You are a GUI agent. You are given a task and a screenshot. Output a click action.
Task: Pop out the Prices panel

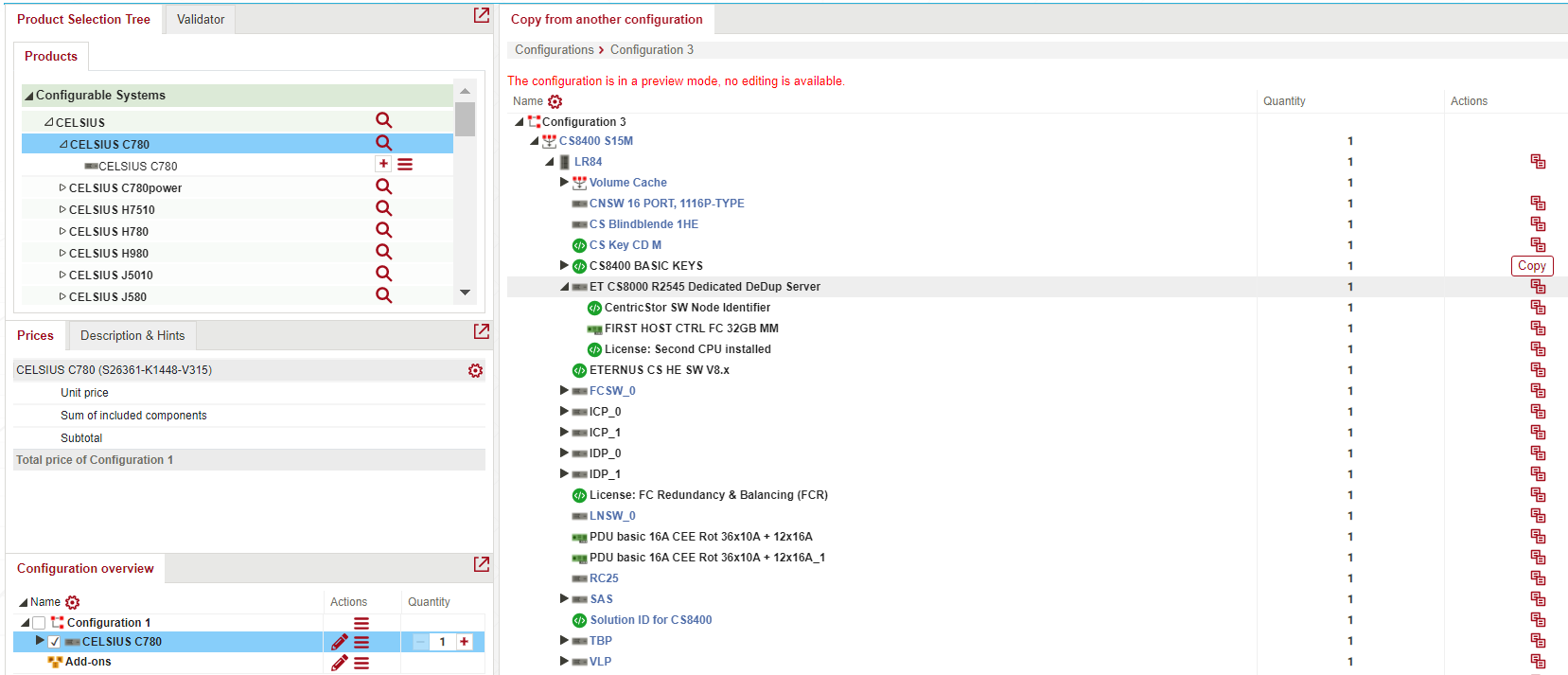point(482,331)
